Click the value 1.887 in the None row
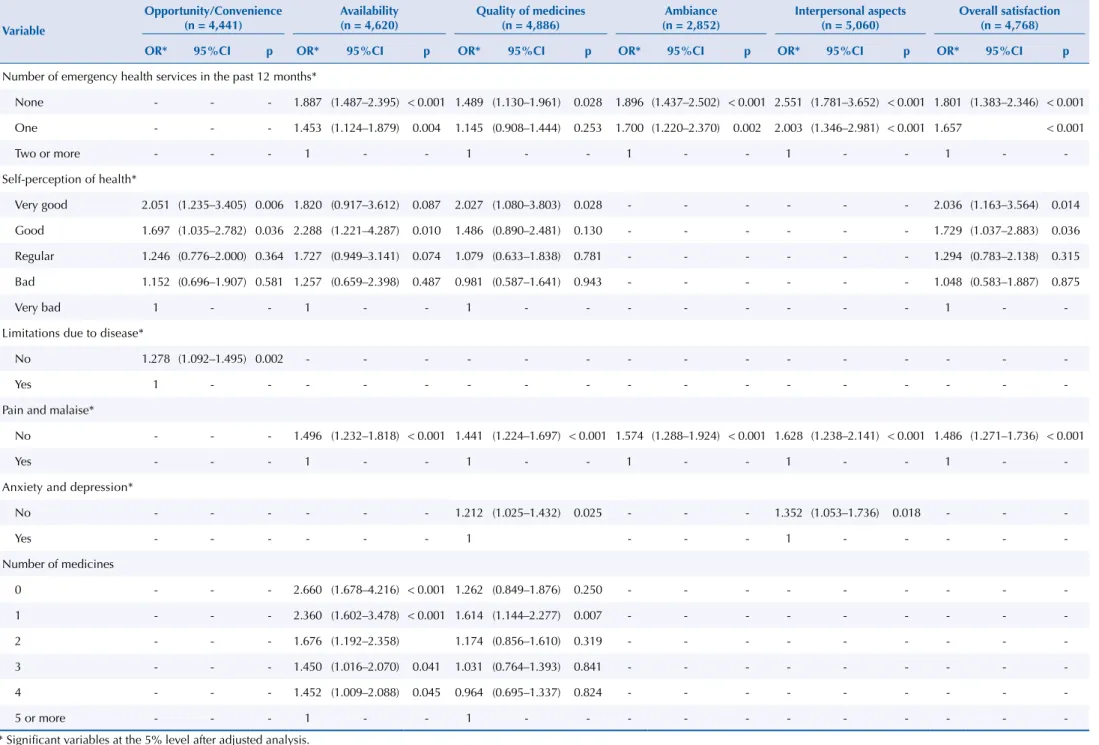Screen dimensions: 1099x745 coord(308,102)
